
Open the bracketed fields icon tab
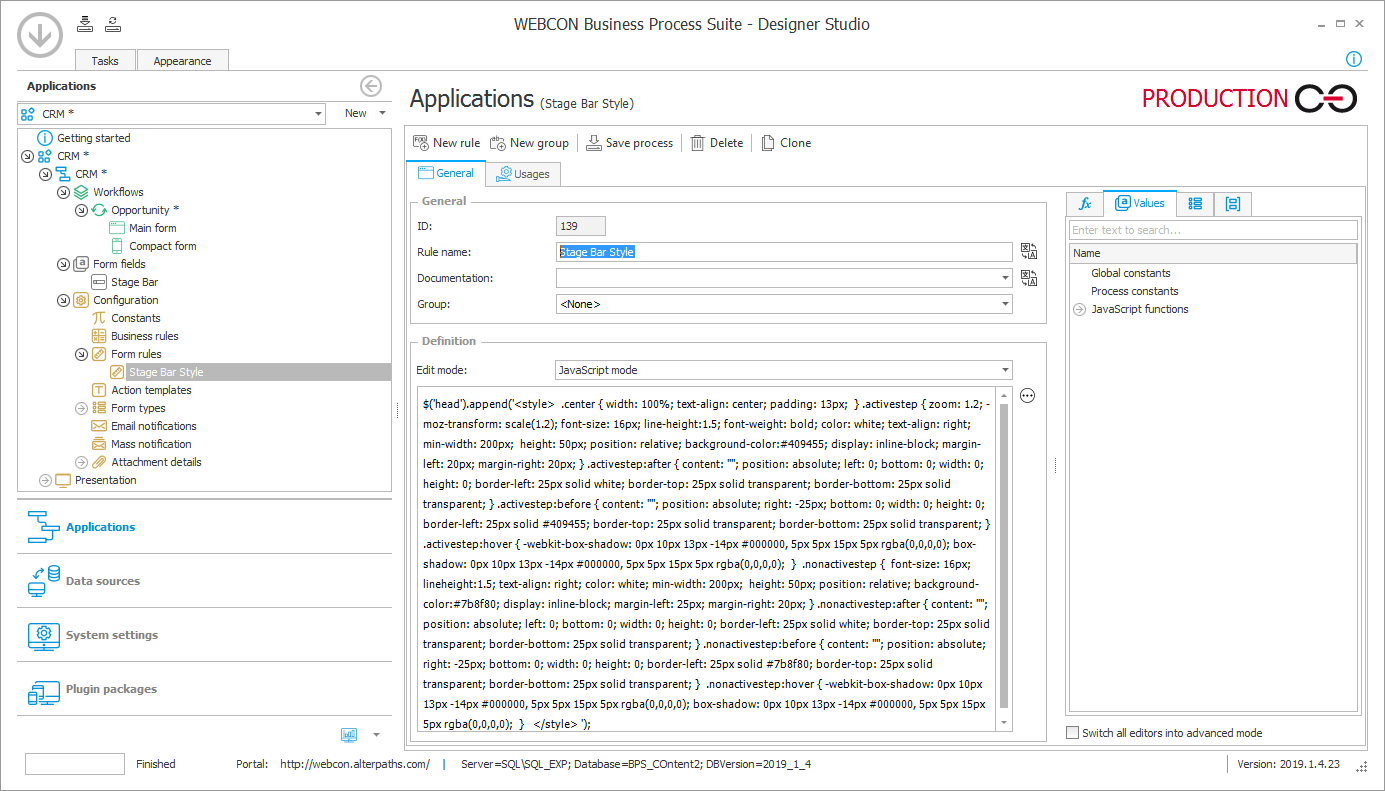pos(1233,204)
